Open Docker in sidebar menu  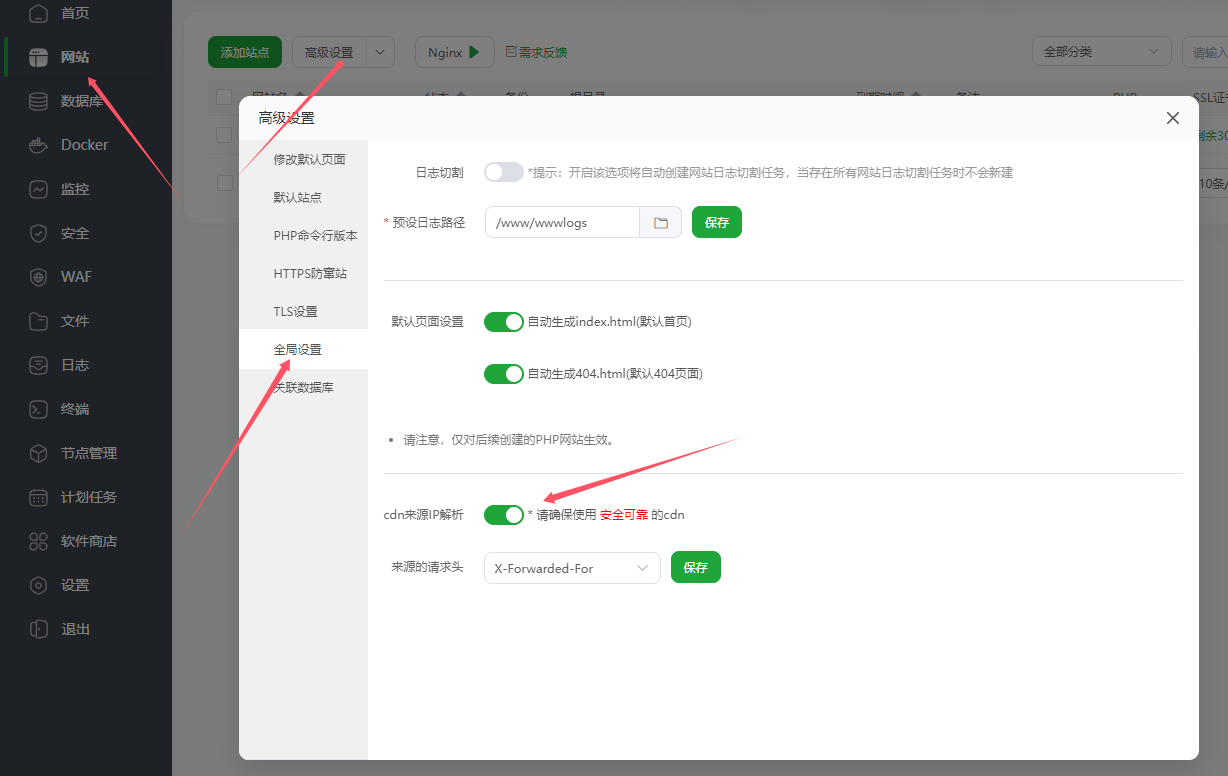coord(84,145)
